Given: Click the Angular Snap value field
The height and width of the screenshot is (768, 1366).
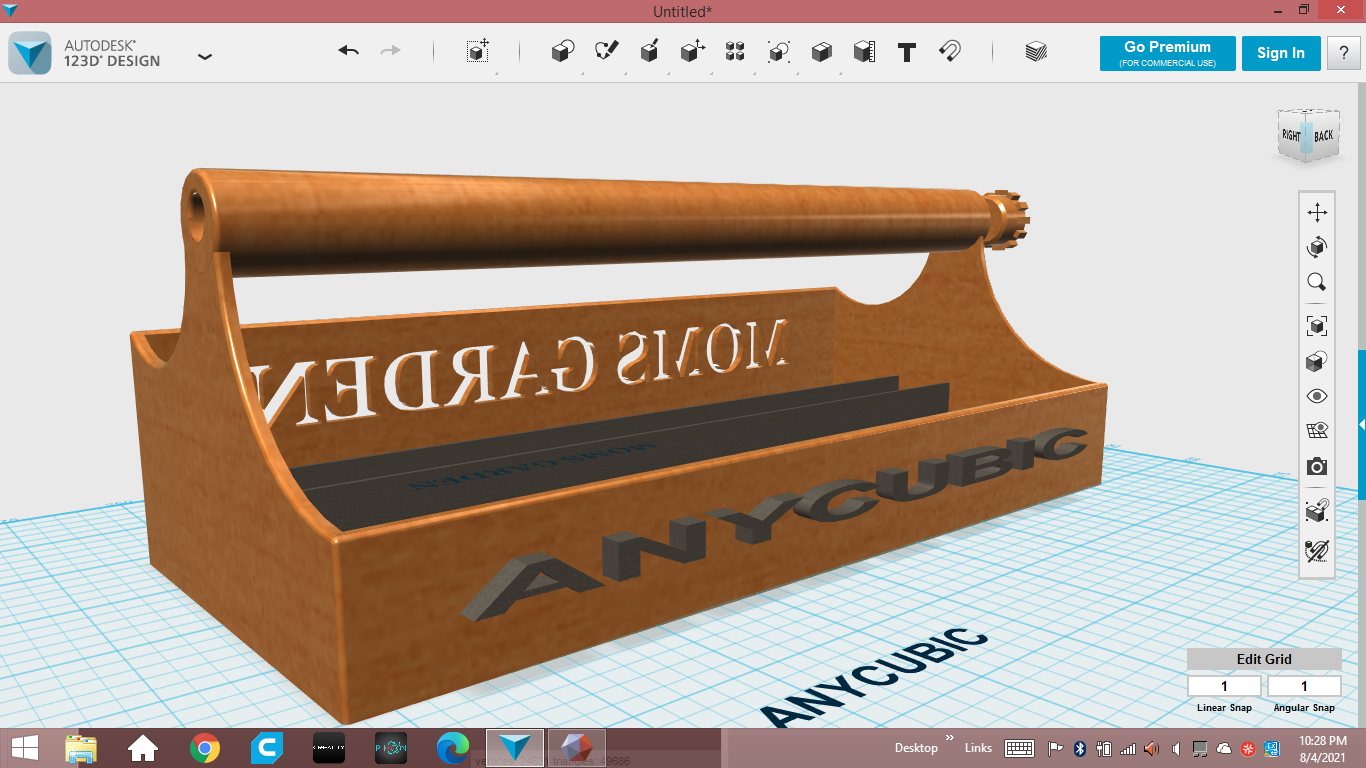Looking at the screenshot, I should coord(1304,686).
